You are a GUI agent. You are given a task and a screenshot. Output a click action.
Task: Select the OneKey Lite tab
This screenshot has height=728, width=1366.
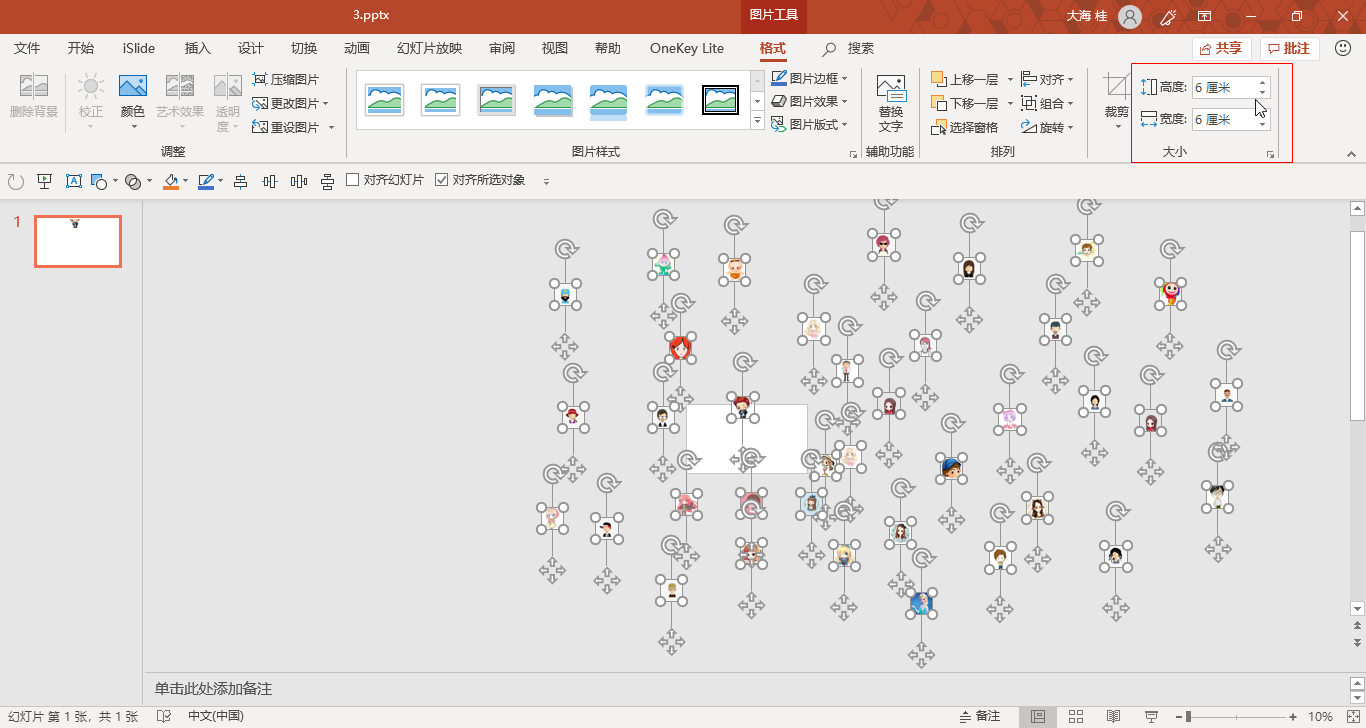coord(687,48)
